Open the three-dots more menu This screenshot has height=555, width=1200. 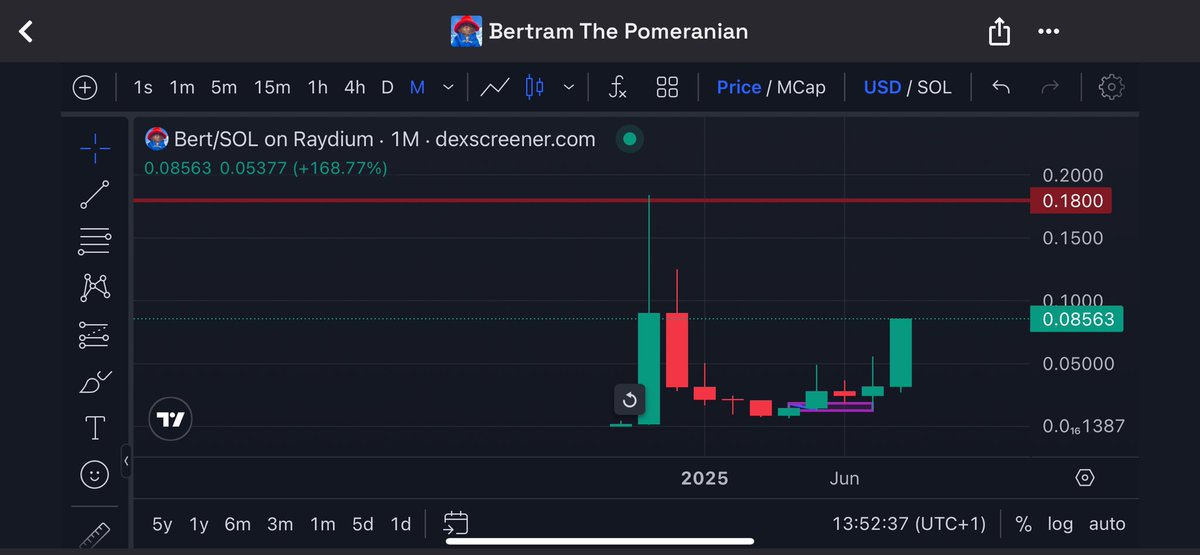tap(1048, 32)
